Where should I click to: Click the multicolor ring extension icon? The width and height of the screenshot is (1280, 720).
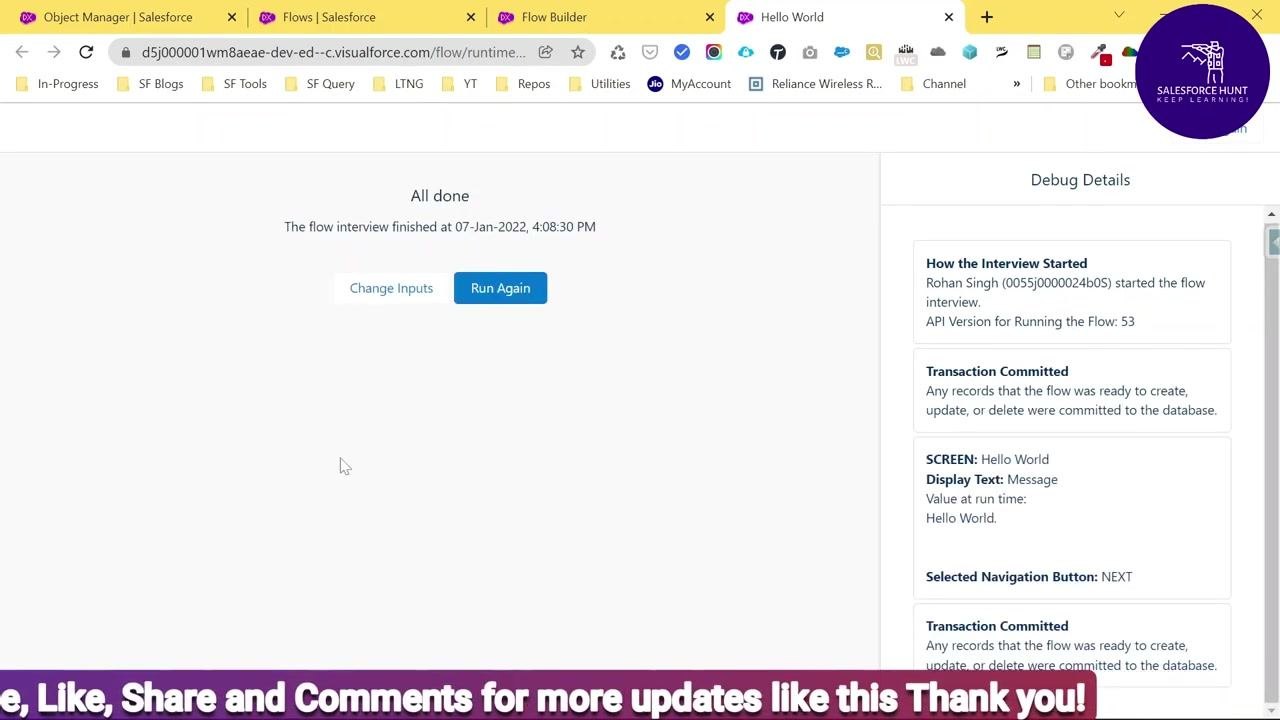point(714,52)
